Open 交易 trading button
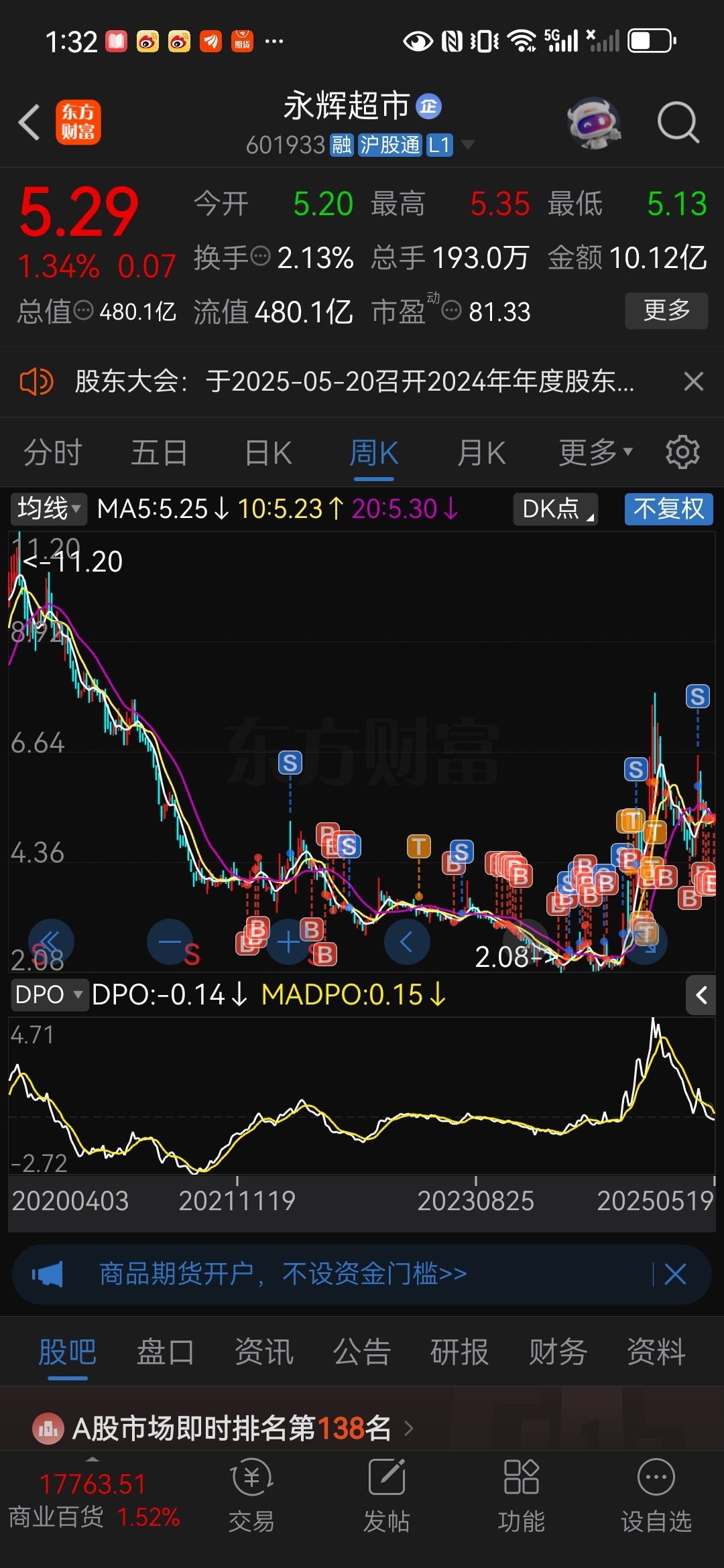724x1568 pixels. coord(251,1496)
